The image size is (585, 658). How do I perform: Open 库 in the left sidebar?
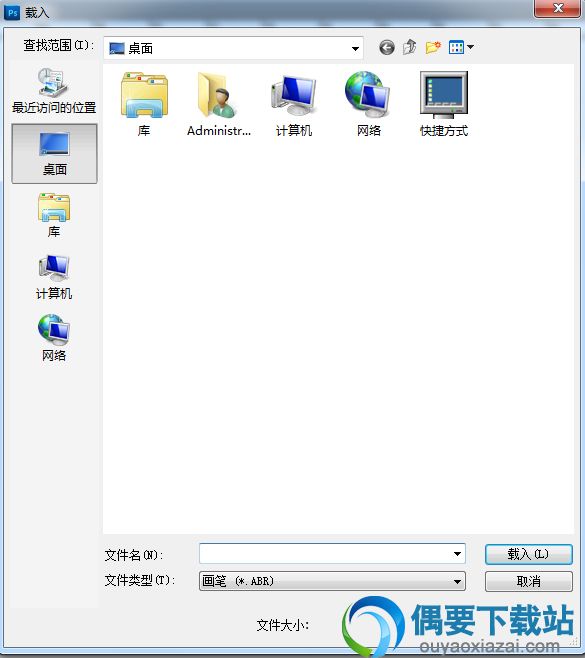click(54, 215)
